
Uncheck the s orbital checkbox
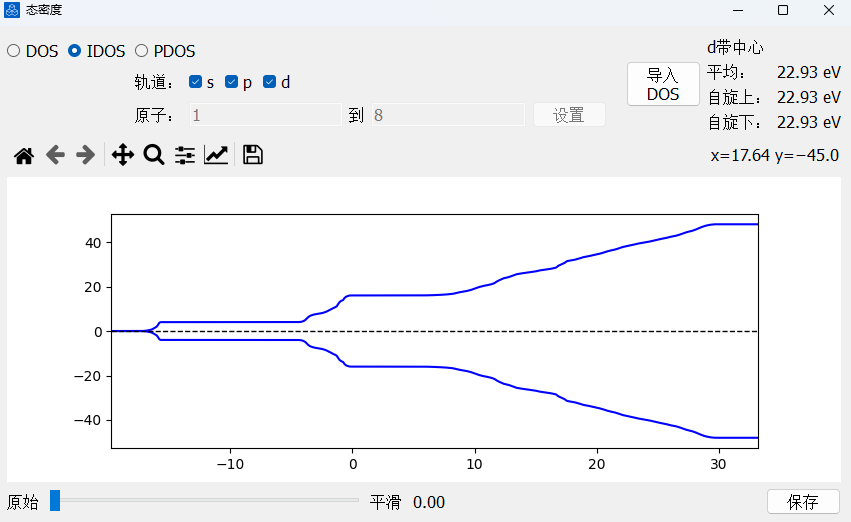click(x=196, y=82)
